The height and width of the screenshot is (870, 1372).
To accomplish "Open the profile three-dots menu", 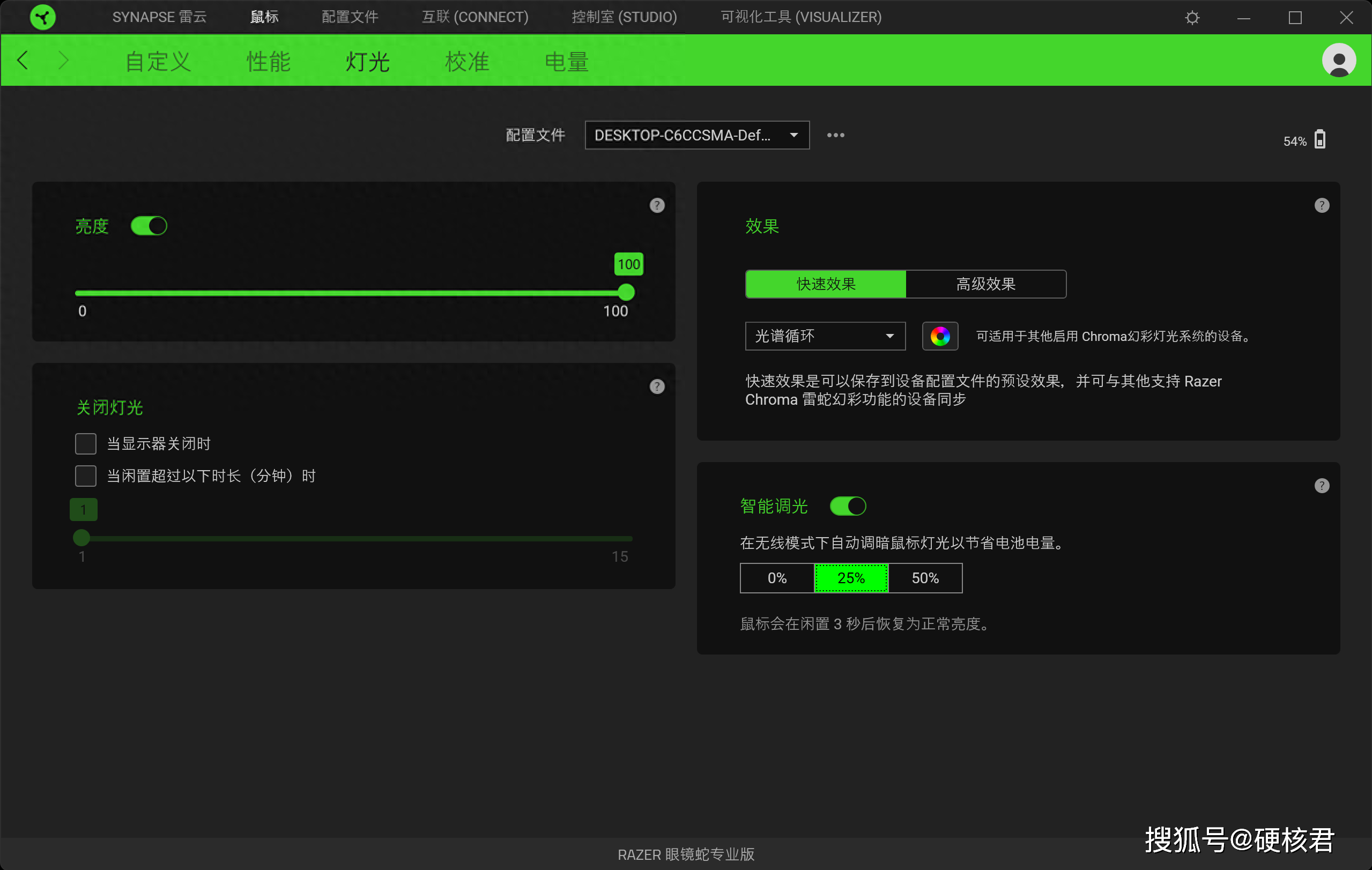I will tap(835, 135).
